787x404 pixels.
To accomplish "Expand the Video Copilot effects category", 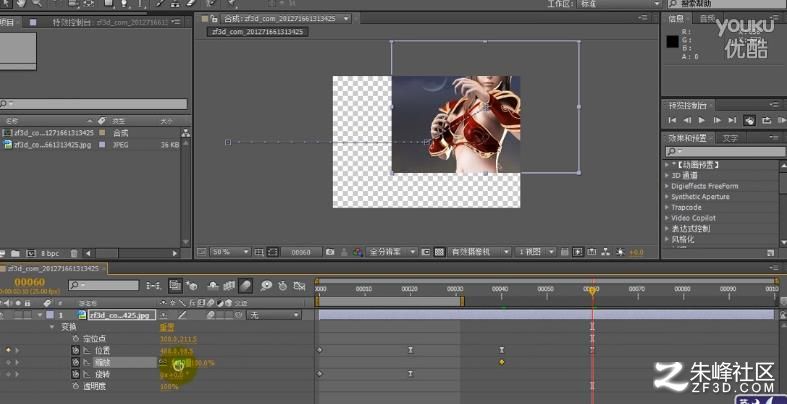I will (x=667, y=218).
